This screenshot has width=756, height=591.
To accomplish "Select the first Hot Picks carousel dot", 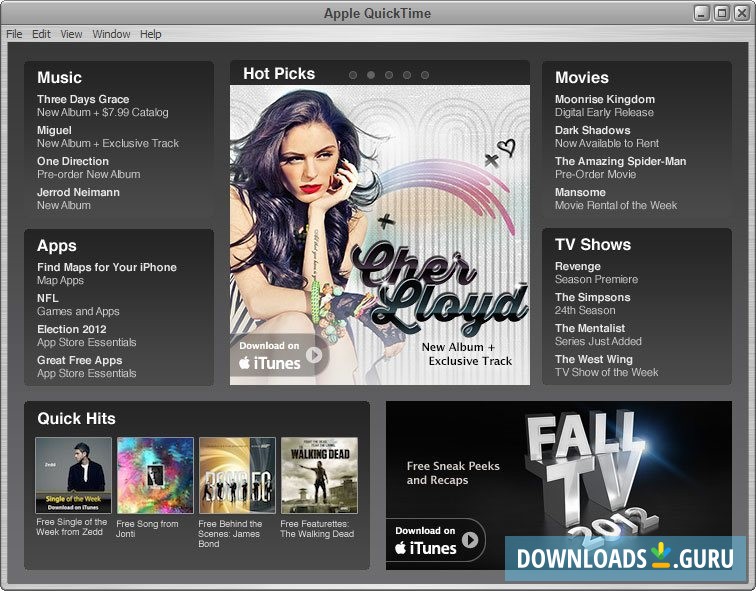I will [x=353, y=75].
